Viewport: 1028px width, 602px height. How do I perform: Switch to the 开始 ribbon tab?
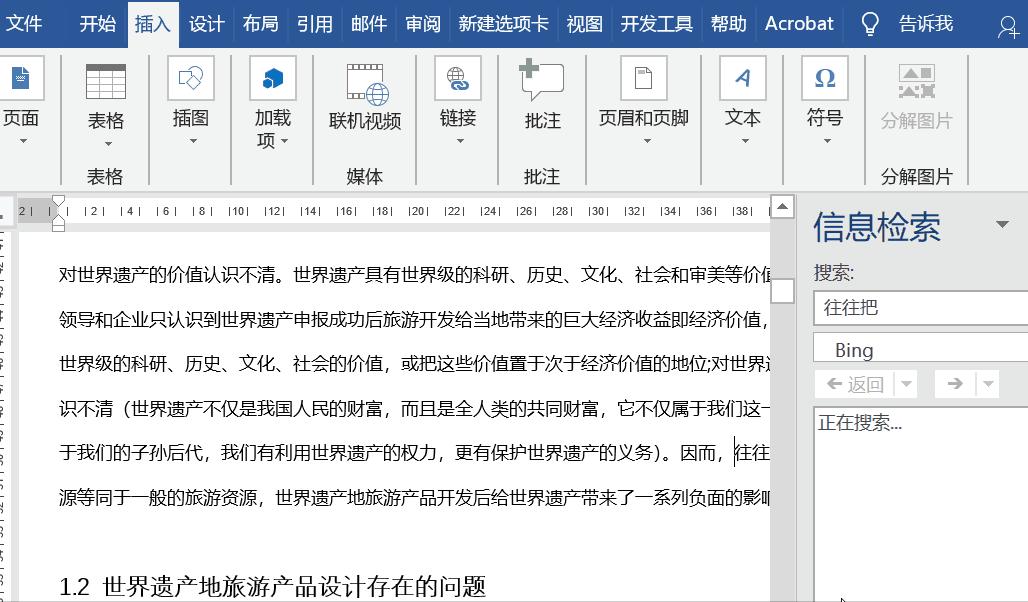[x=96, y=24]
